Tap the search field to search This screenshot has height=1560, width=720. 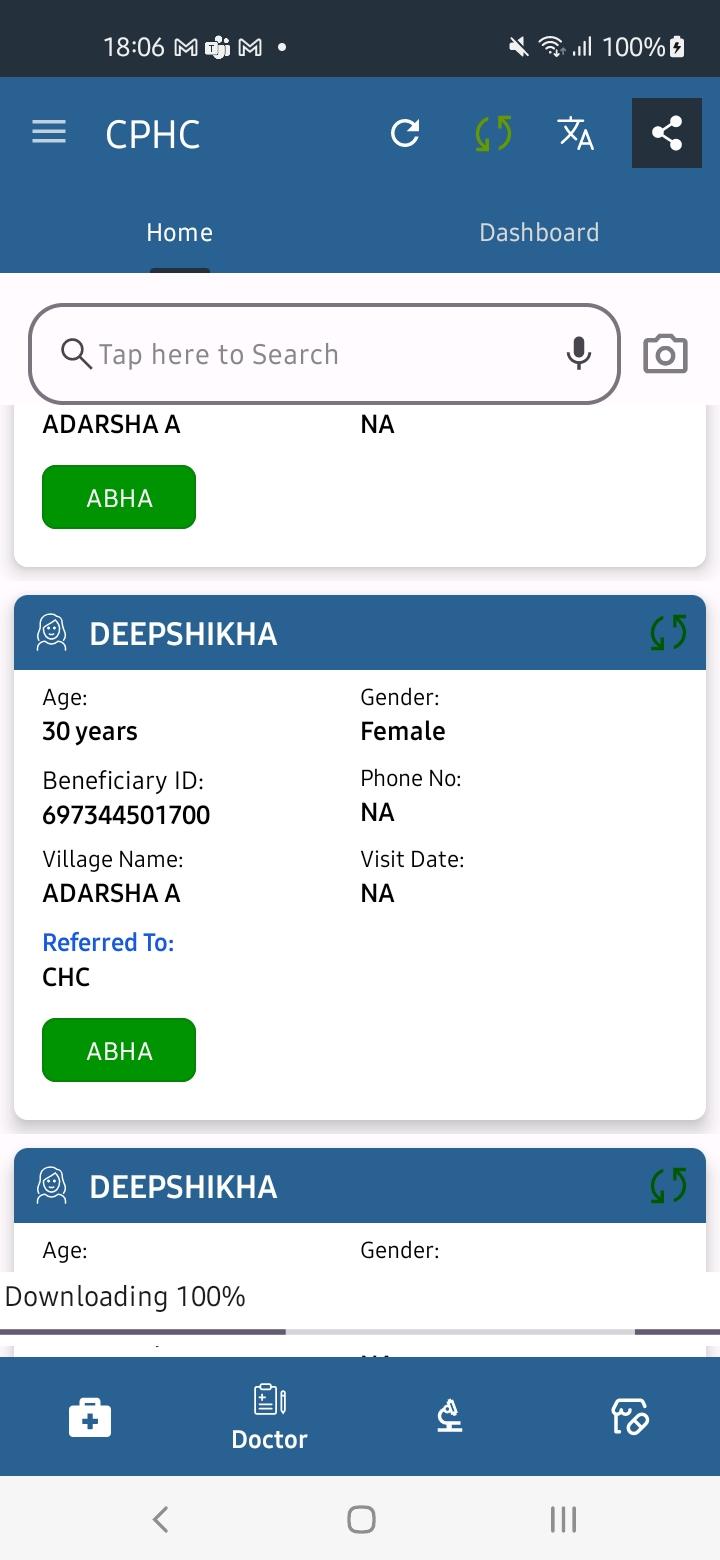(x=325, y=354)
